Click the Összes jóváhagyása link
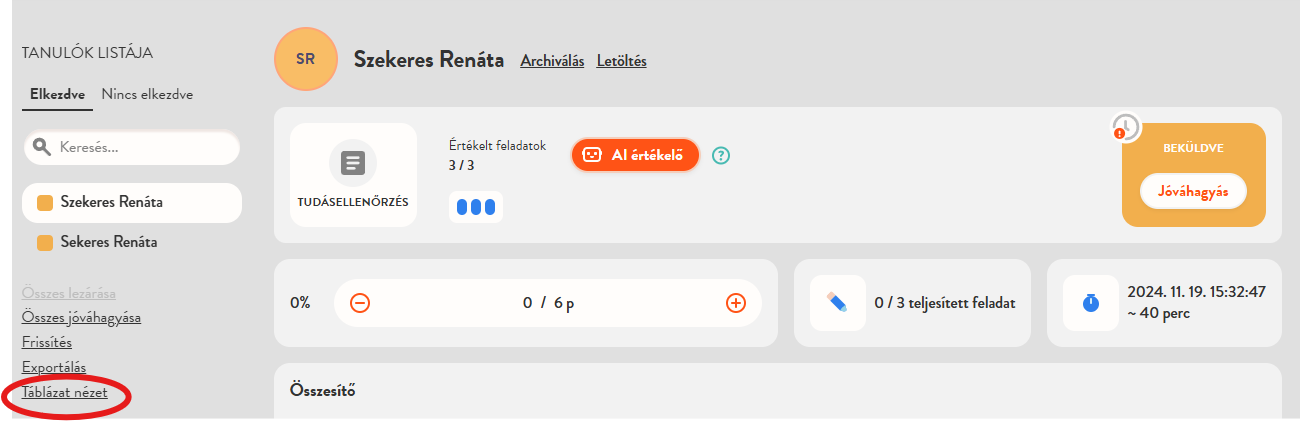Image resolution: width=1300 pixels, height=421 pixels. pos(81,318)
